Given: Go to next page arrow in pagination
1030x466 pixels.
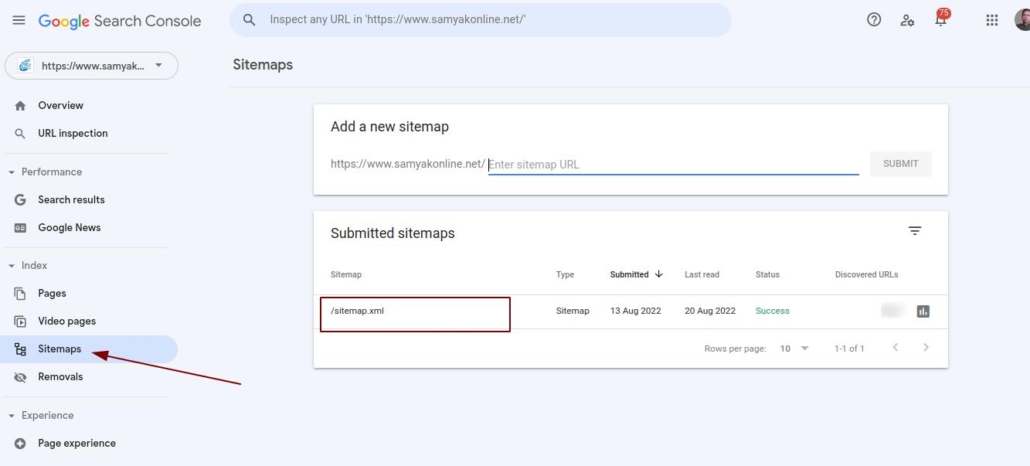Looking at the screenshot, I should click(926, 347).
